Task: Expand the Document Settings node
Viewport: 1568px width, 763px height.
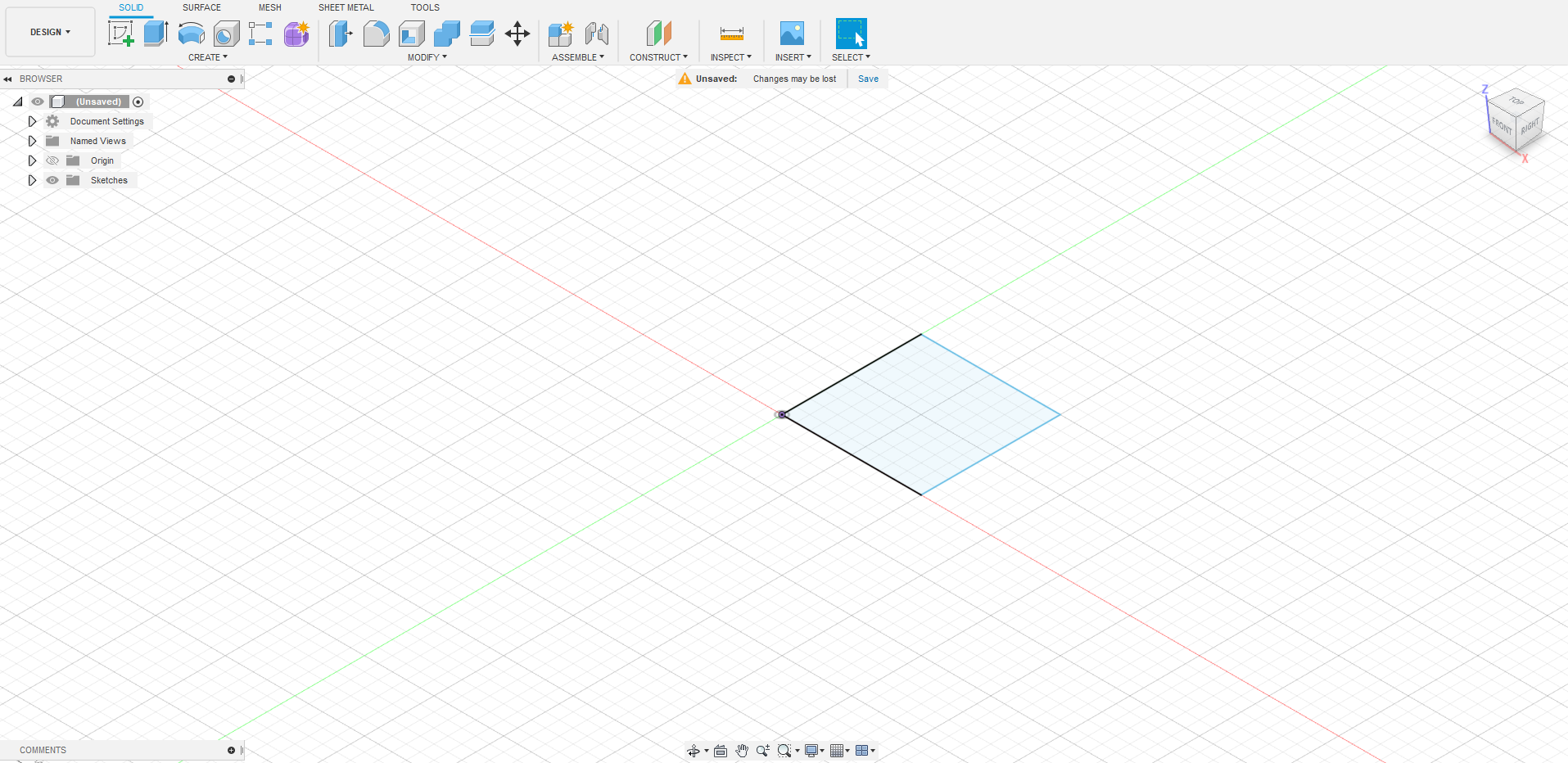Action: coord(32,121)
